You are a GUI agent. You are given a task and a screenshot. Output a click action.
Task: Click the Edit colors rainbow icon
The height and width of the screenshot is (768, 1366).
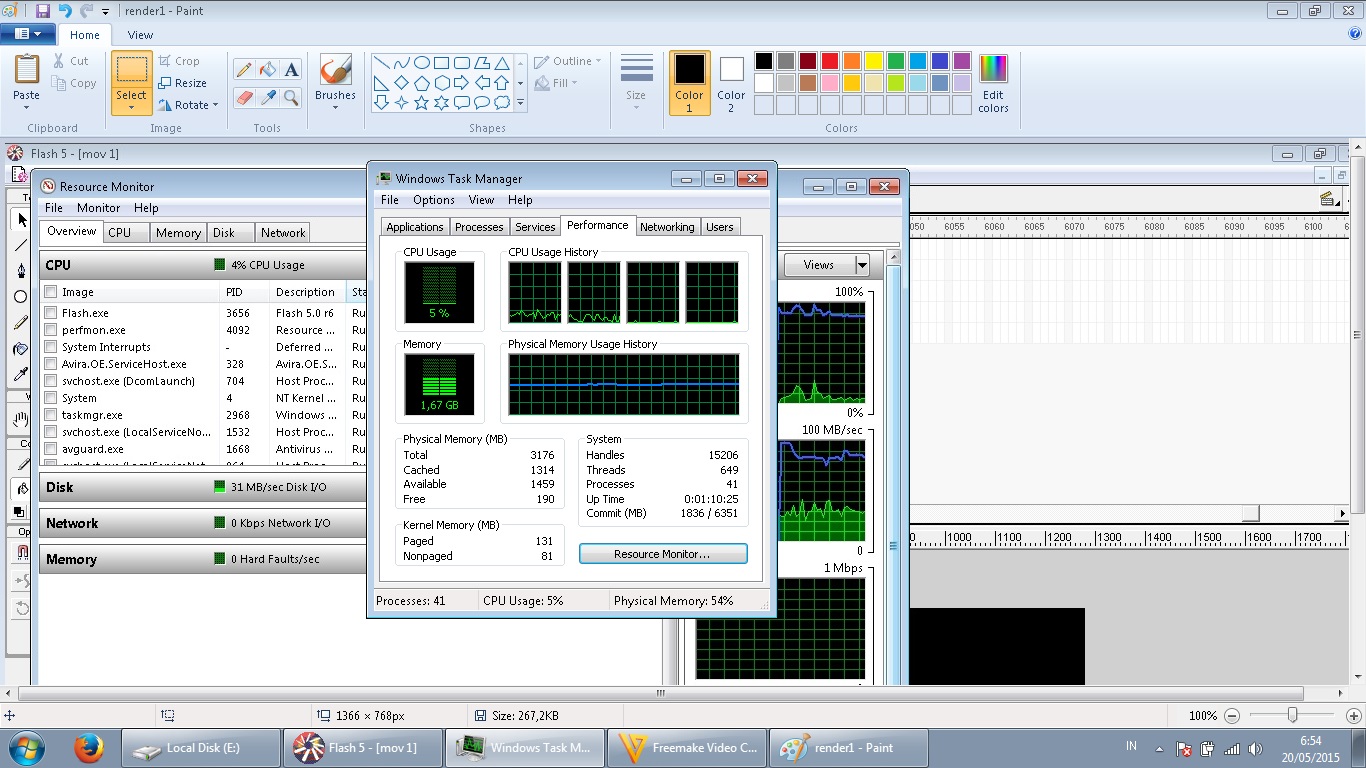coord(993,69)
